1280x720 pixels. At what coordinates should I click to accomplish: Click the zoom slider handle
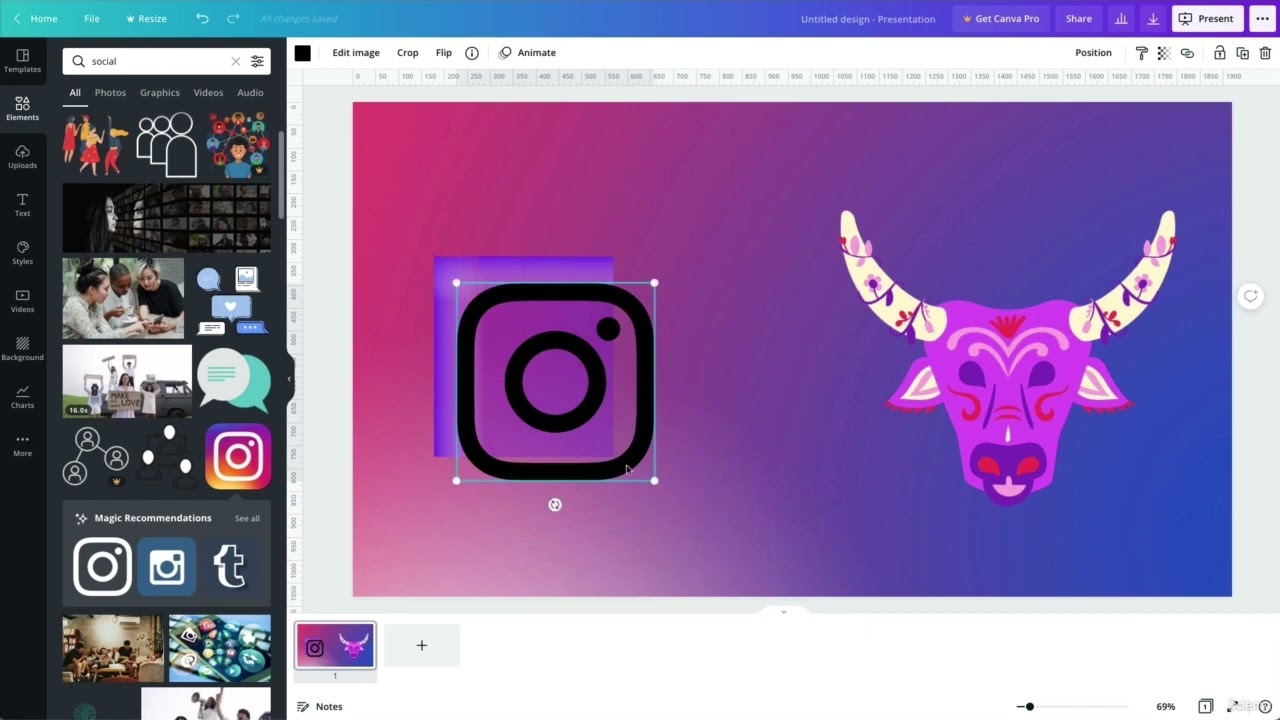pyautogui.click(x=1030, y=706)
